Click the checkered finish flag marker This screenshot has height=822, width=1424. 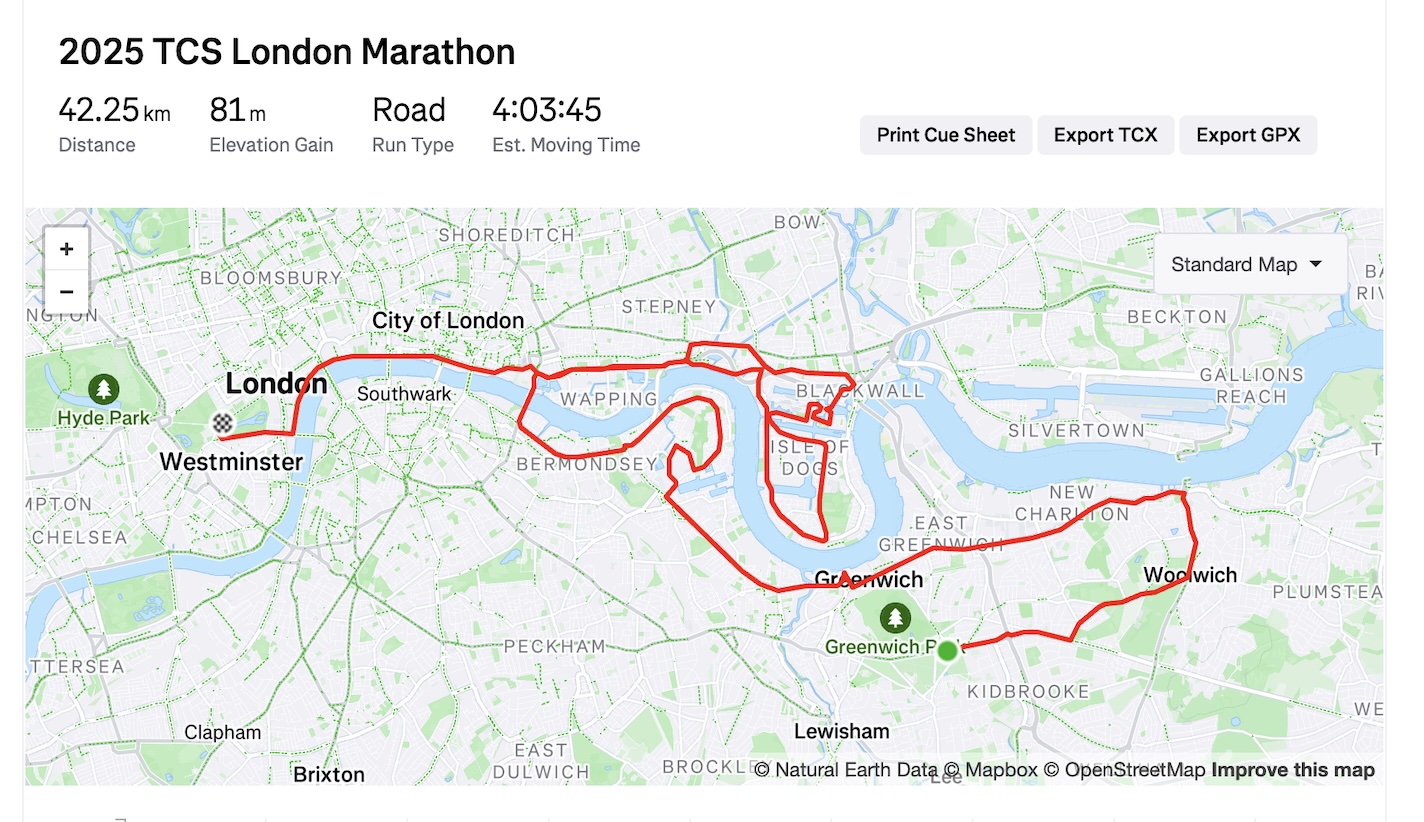pyautogui.click(x=222, y=425)
